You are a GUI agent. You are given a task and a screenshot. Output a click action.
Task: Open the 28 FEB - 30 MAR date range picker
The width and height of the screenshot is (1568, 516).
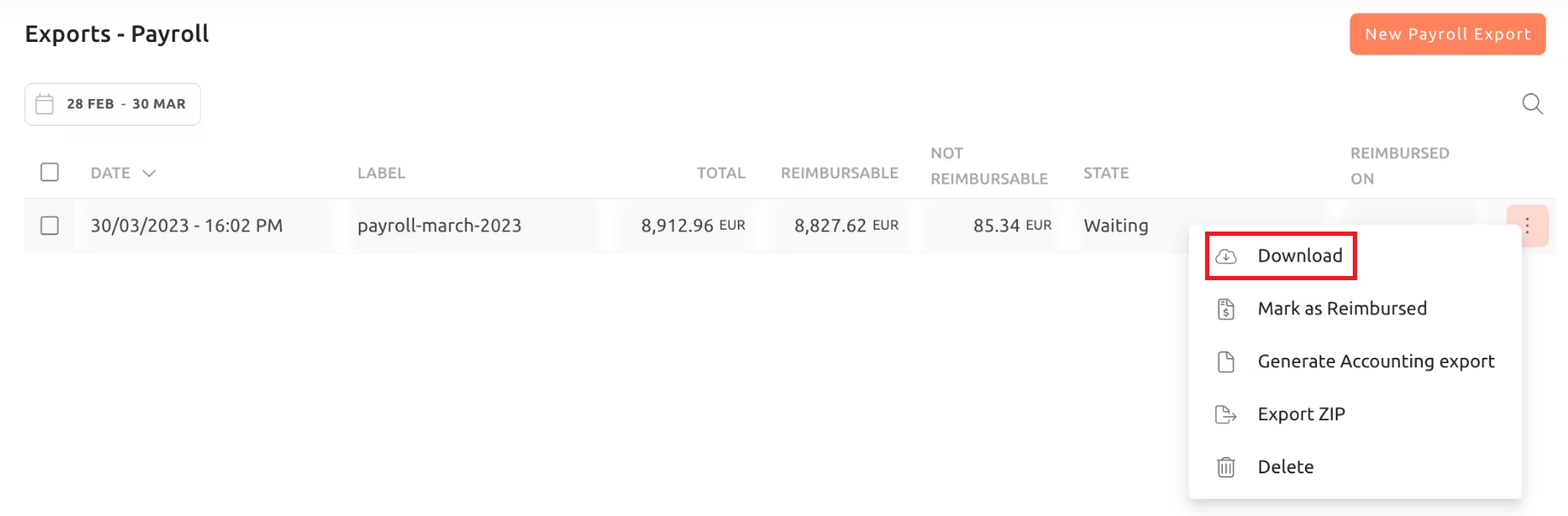click(126, 104)
